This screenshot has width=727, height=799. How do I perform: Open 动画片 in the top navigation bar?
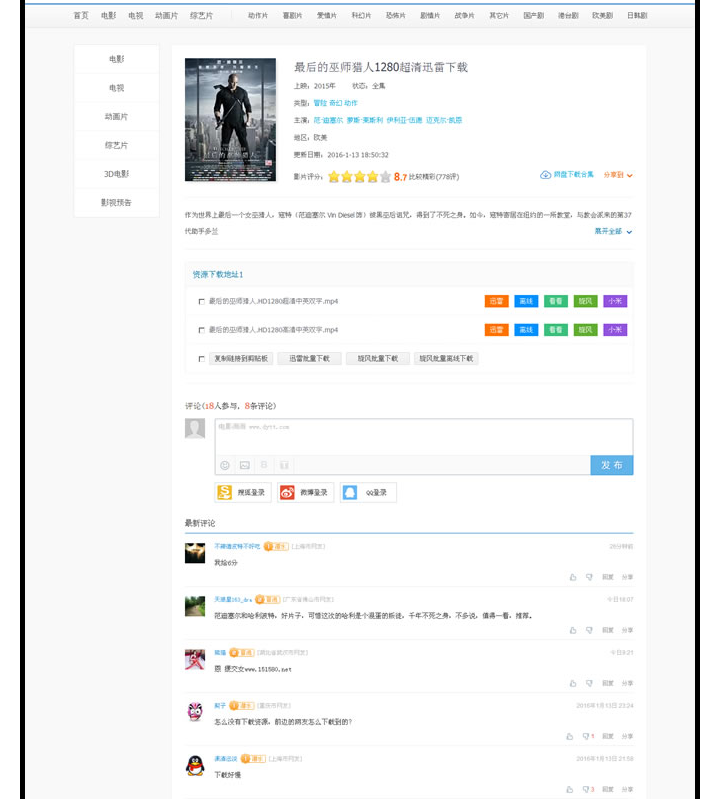[x=166, y=16]
